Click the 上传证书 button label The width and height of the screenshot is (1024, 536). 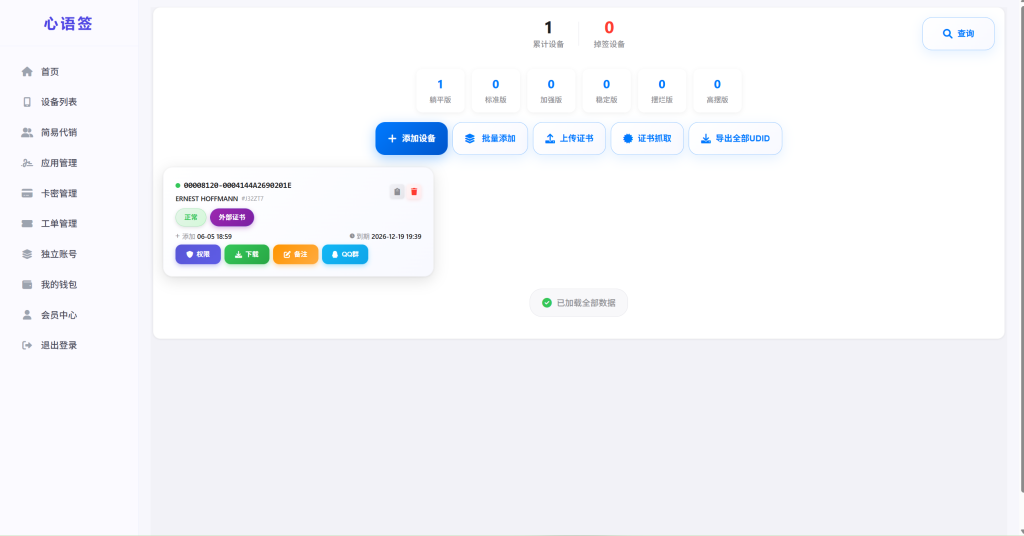577,138
